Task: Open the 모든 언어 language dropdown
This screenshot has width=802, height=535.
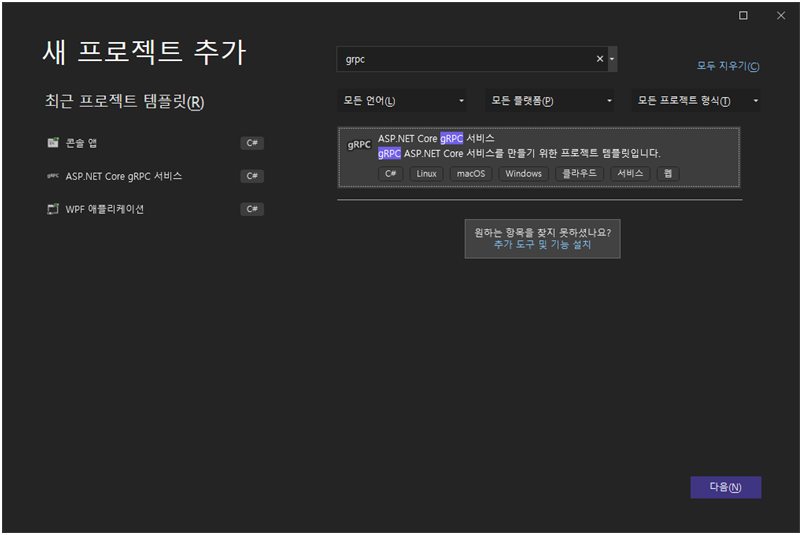Action: pyautogui.click(x=403, y=100)
